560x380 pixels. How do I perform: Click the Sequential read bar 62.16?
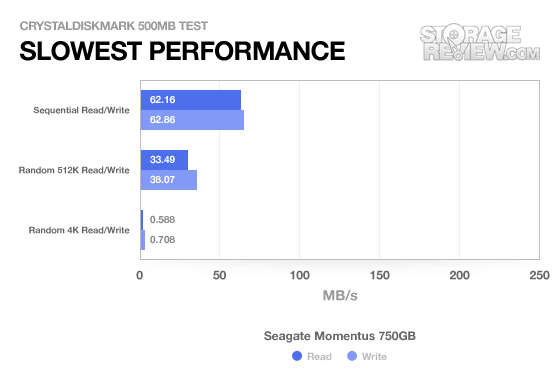click(x=191, y=100)
